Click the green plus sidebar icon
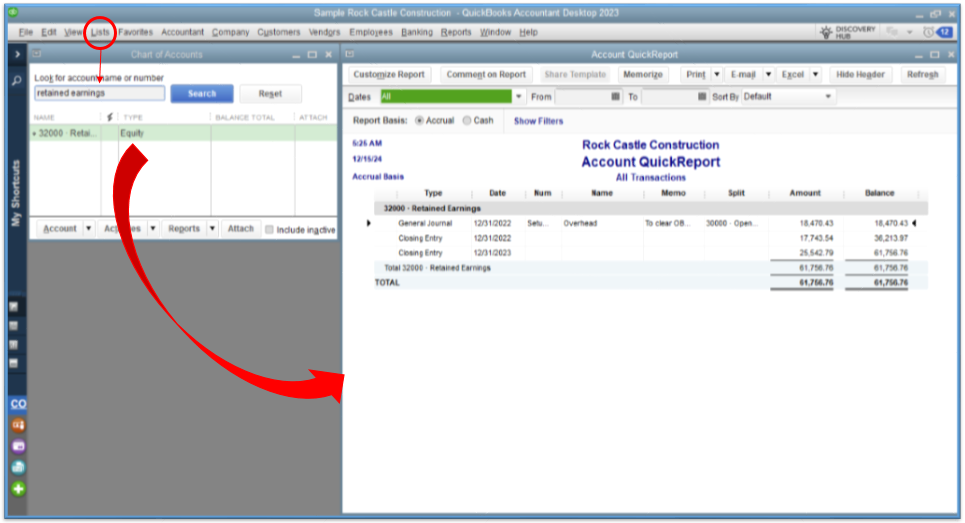The image size is (965, 523). tap(18, 489)
